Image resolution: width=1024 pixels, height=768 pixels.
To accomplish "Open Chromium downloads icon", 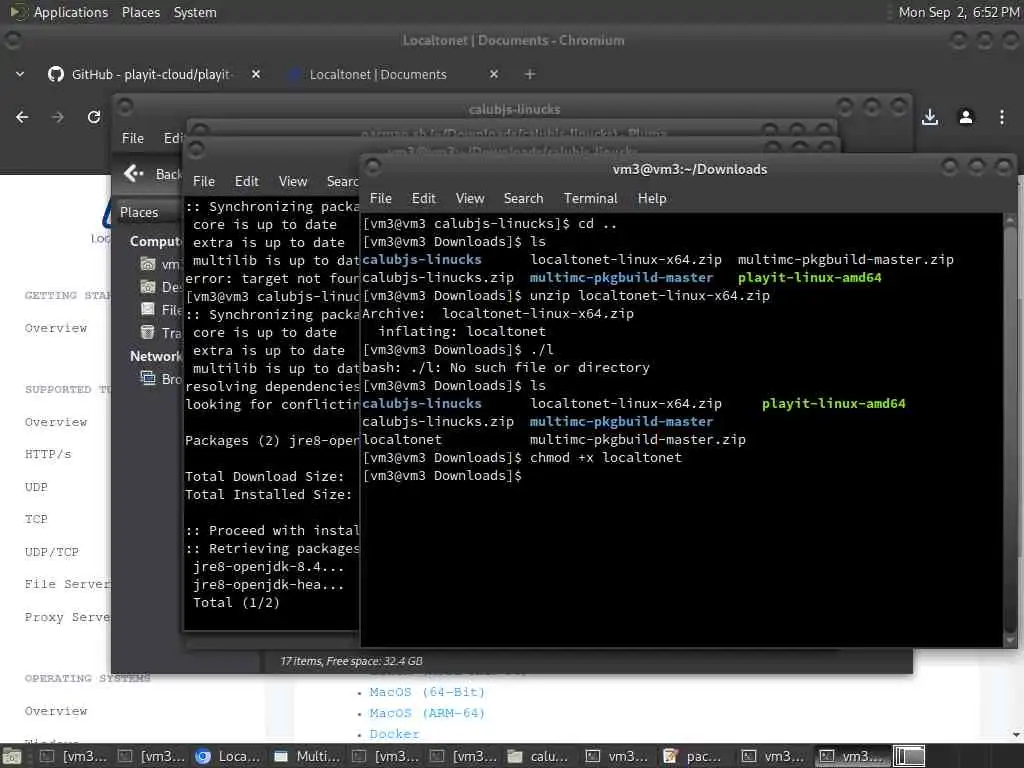I will [x=930, y=117].
